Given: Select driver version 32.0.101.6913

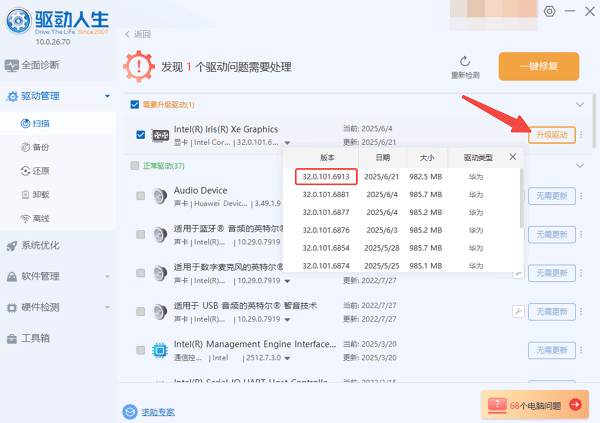Looking at the screenshot, I should click(326, 176).
